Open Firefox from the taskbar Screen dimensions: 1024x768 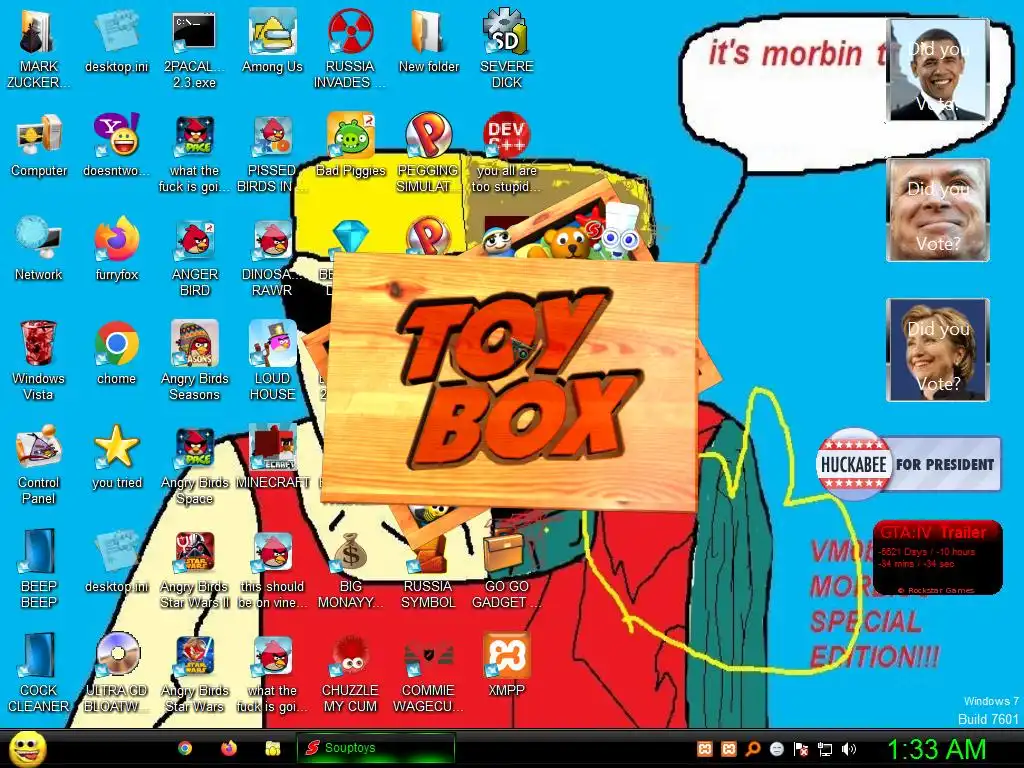229,748
